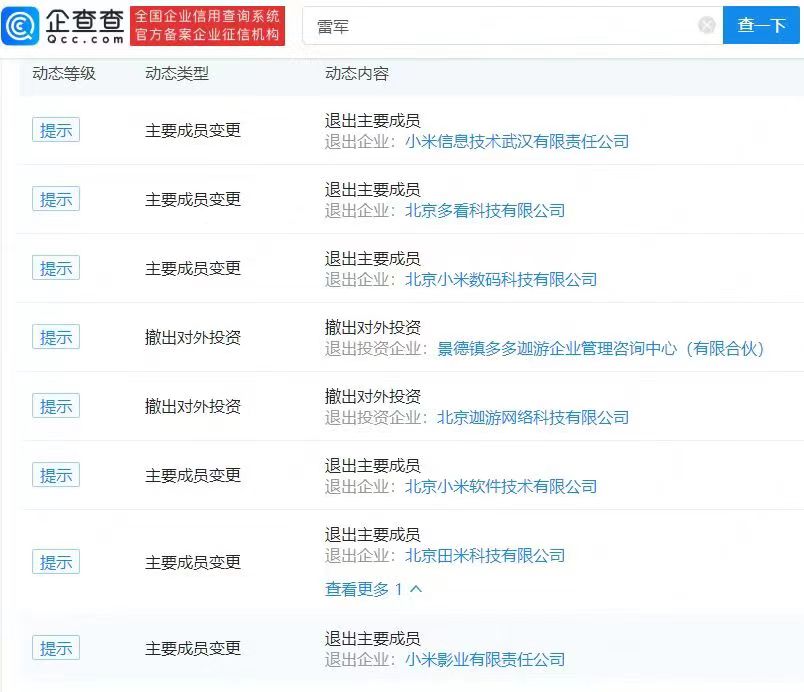Click 提示 tag in the 景德镇多多迦游 row

[x=56, y=338]
